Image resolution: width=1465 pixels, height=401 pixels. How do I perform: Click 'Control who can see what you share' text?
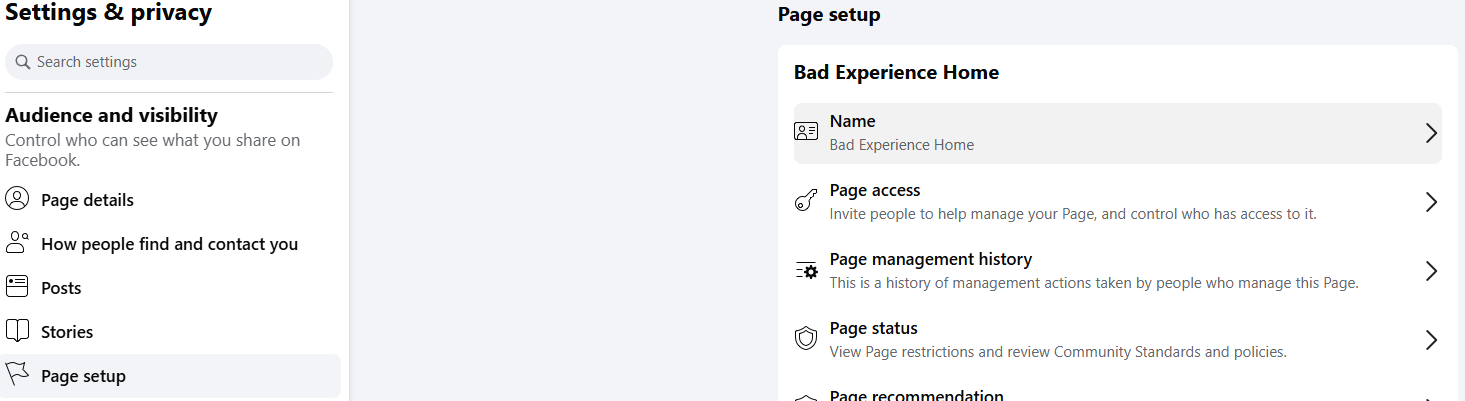pyautogui.click(x=153, y=150)
